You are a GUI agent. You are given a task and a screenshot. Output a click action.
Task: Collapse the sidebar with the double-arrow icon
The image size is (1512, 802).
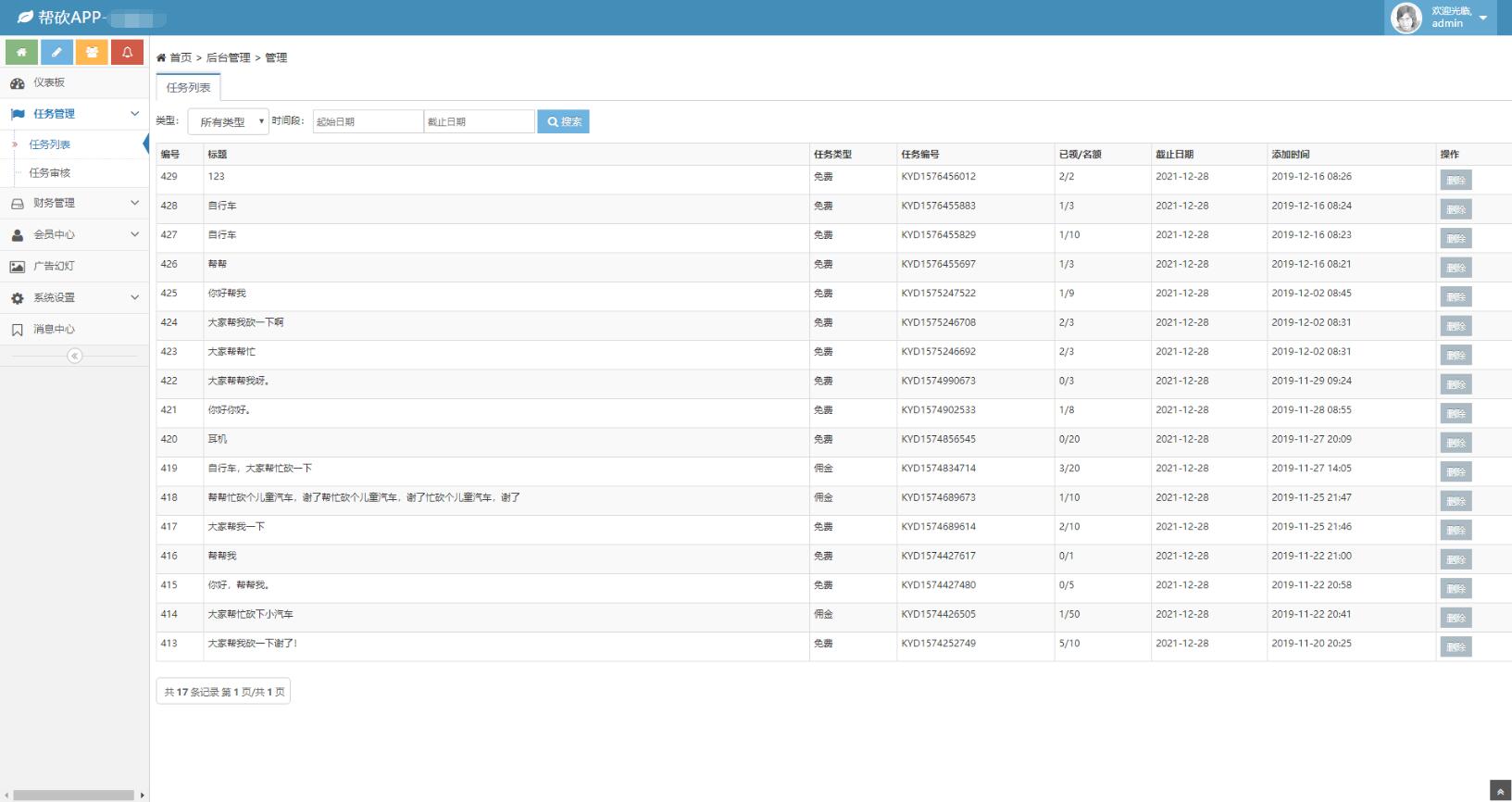pos(75,356)
